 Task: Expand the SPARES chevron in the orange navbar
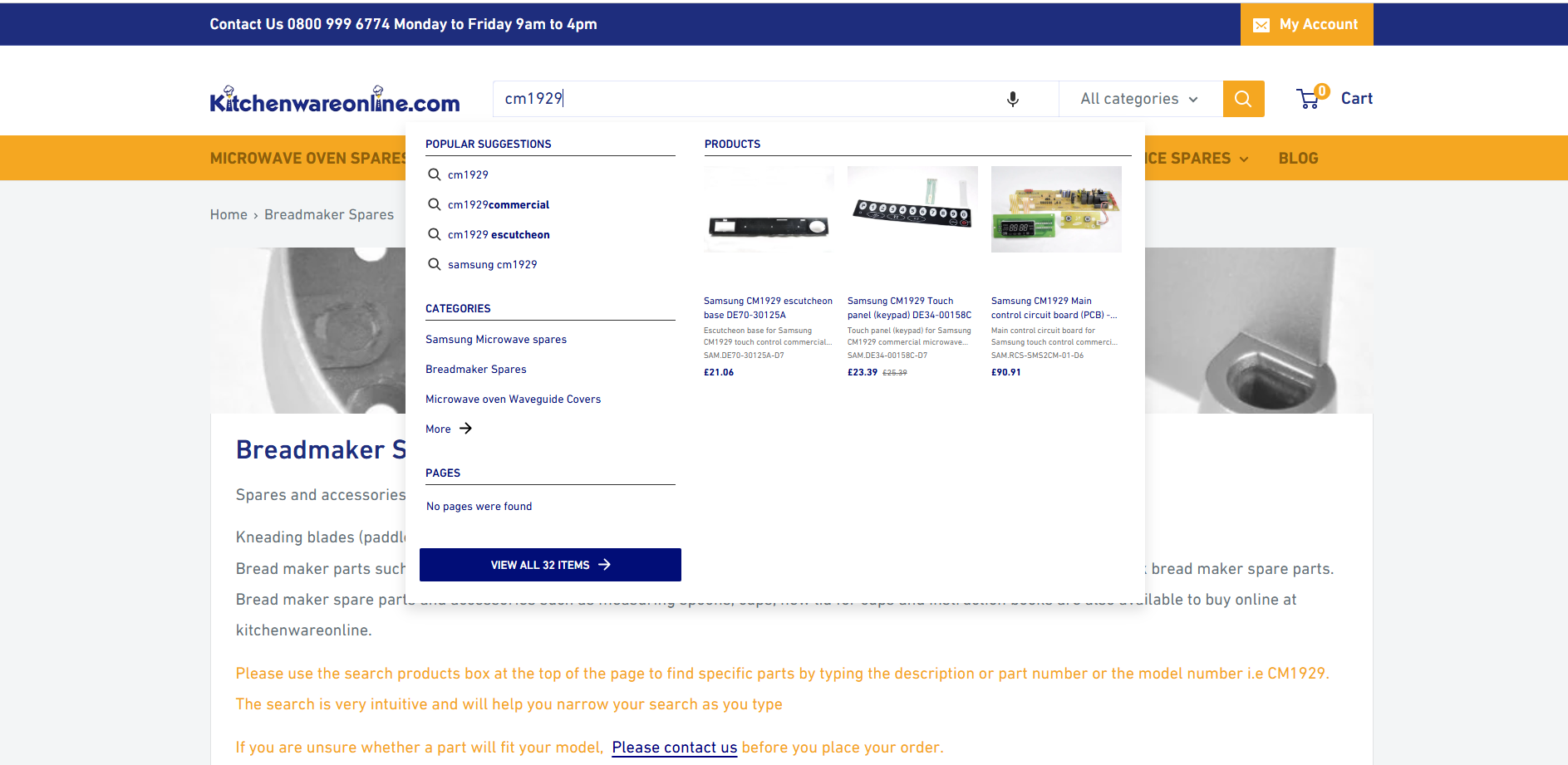pyautogui.click(x=1242, y=158)
